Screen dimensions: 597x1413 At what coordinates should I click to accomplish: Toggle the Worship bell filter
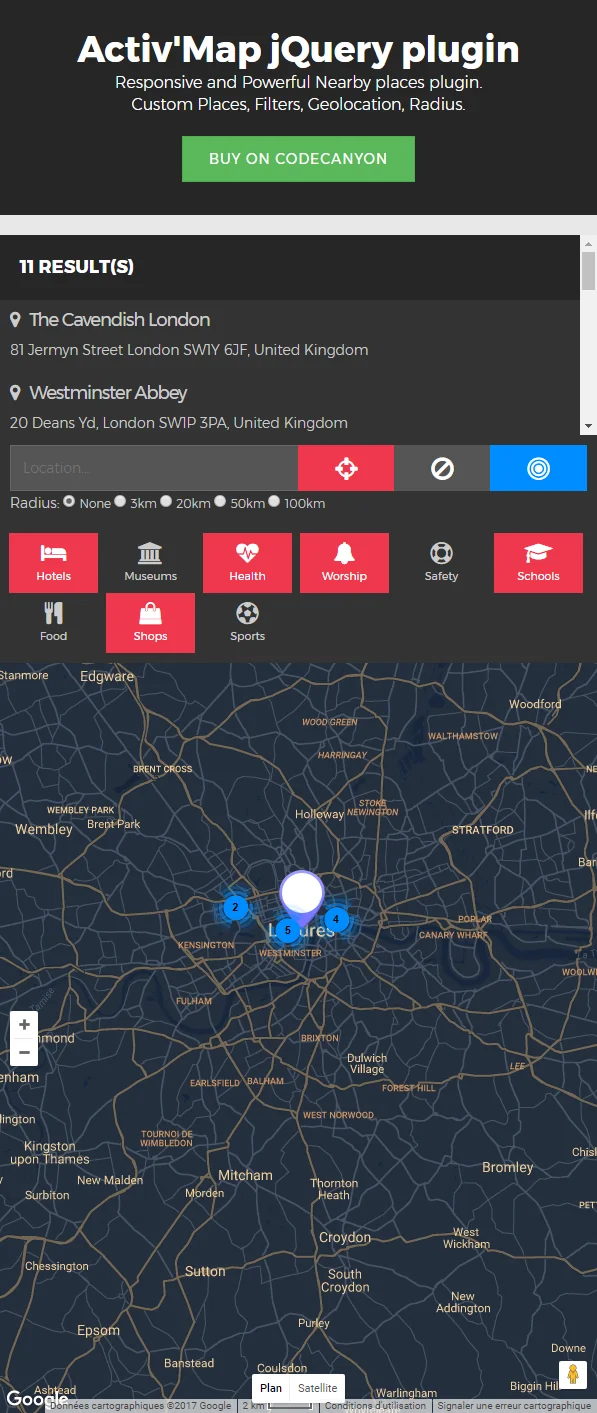pyautogui.click(x=344, y=563)
